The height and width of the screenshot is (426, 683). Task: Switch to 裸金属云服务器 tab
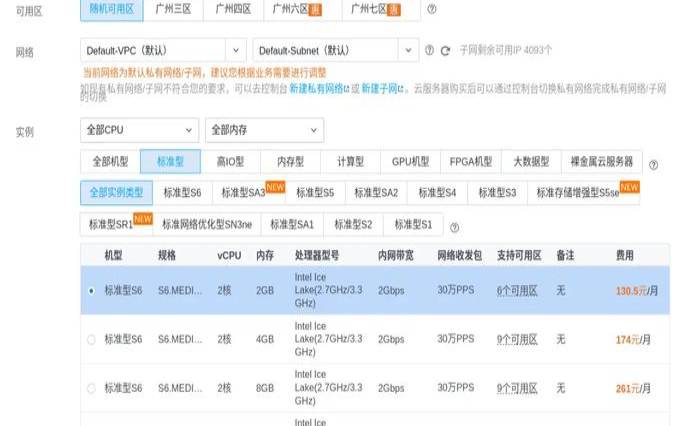tap(602, 162)
